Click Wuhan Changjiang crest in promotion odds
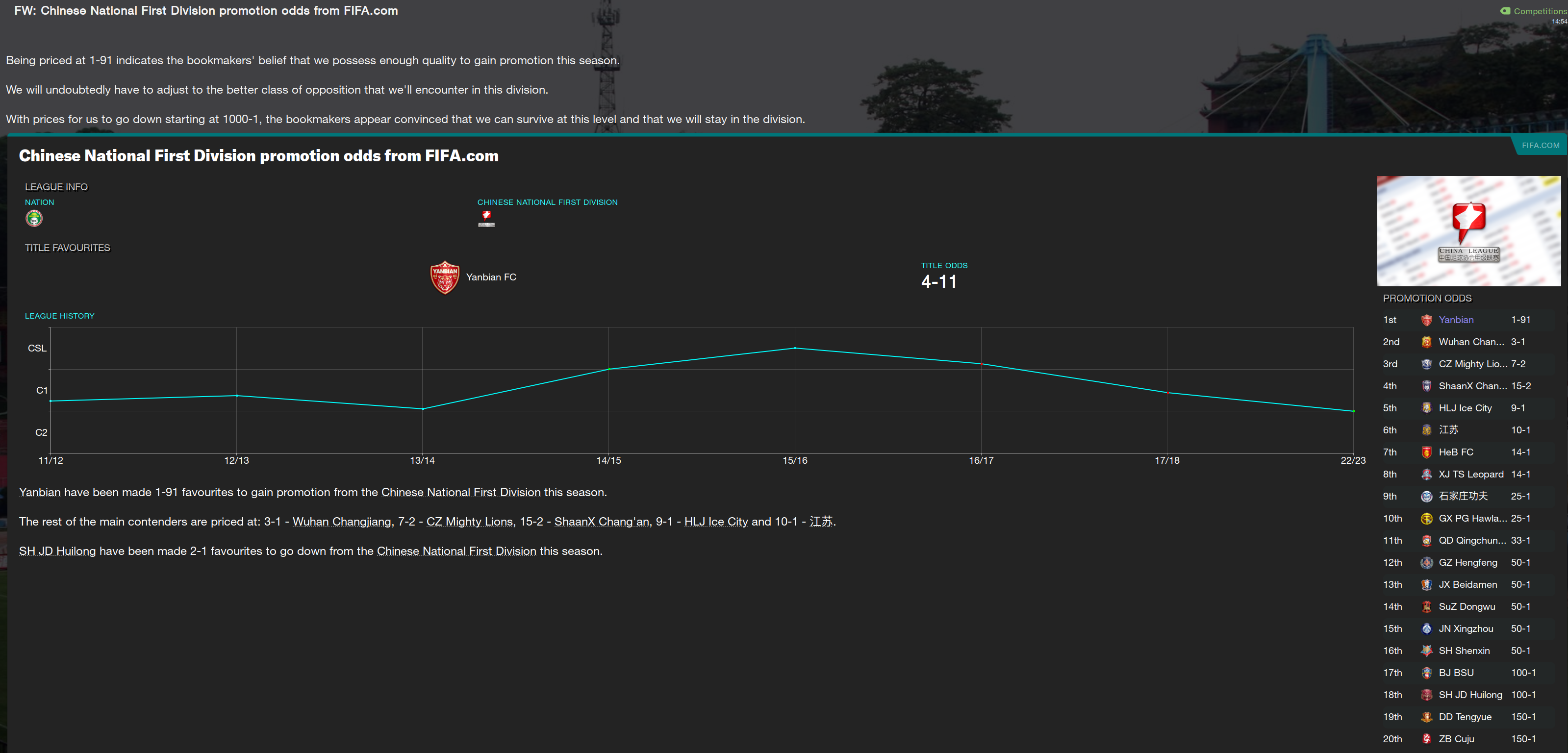1568x753 pixels. 1426,342
